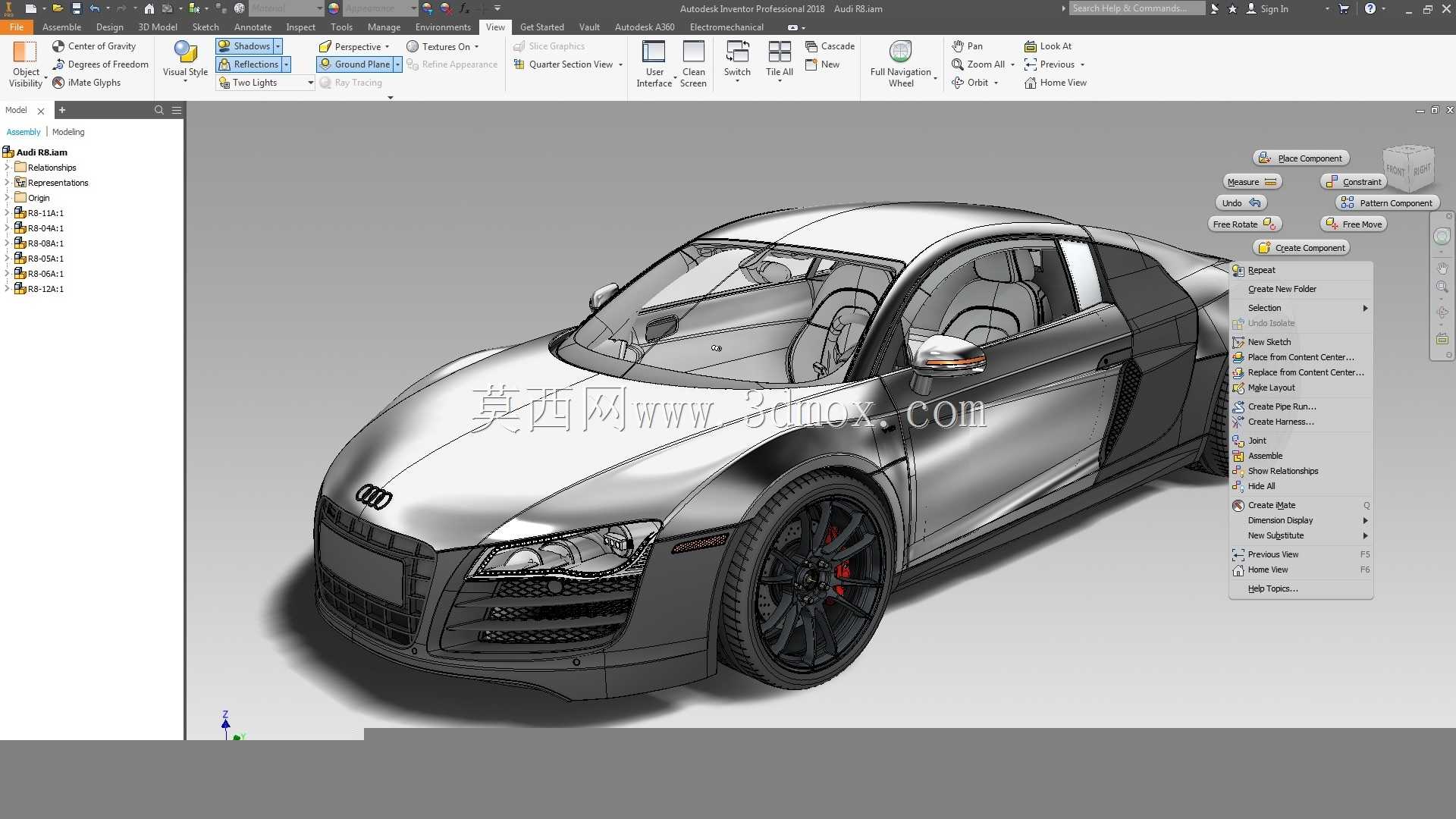Expand the R8-11A:1 component node
The image size is (1456, 819).
tap(7, 213)
